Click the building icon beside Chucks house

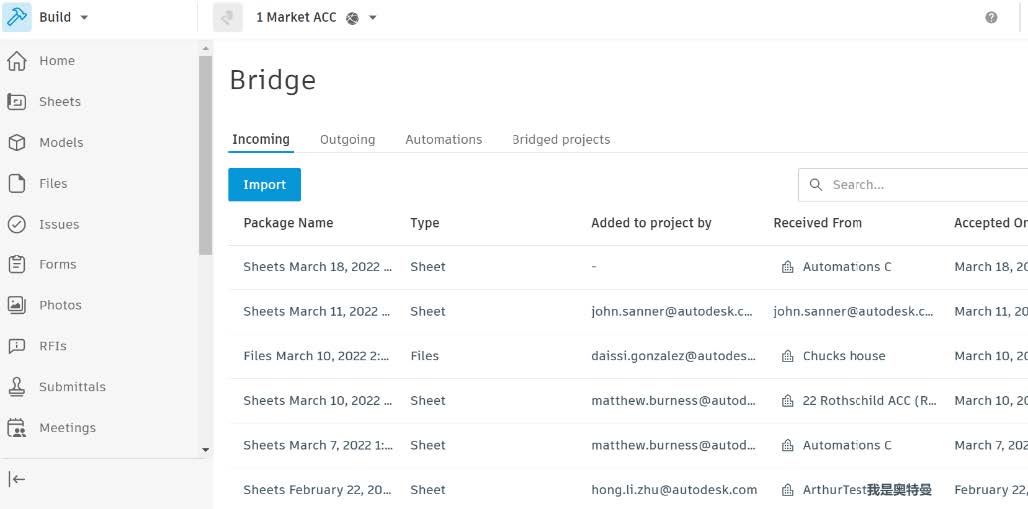pos(787,356)
